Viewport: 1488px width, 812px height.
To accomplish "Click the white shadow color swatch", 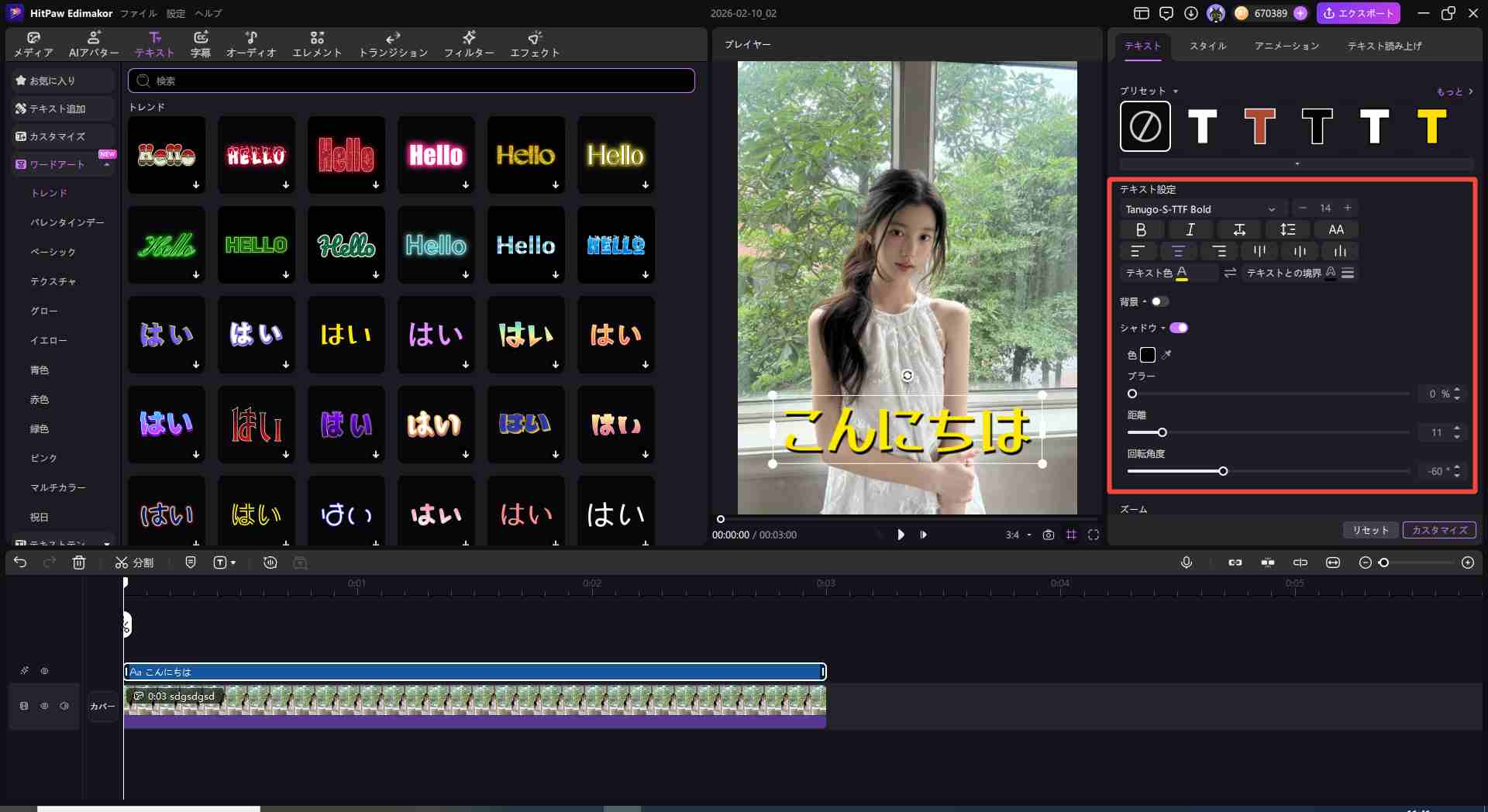I will [x=1148, y=355].
